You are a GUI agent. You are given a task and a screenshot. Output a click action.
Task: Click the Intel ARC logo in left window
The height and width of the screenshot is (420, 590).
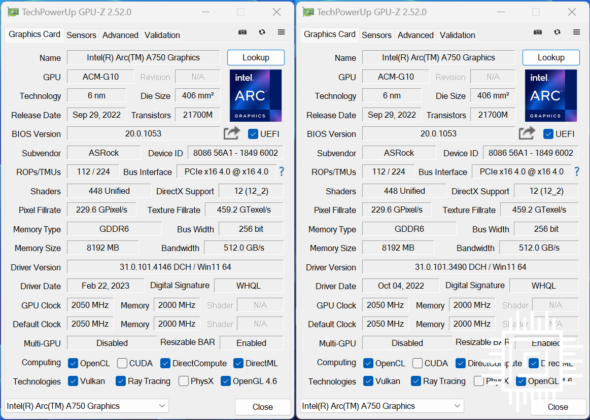[256, 96]
